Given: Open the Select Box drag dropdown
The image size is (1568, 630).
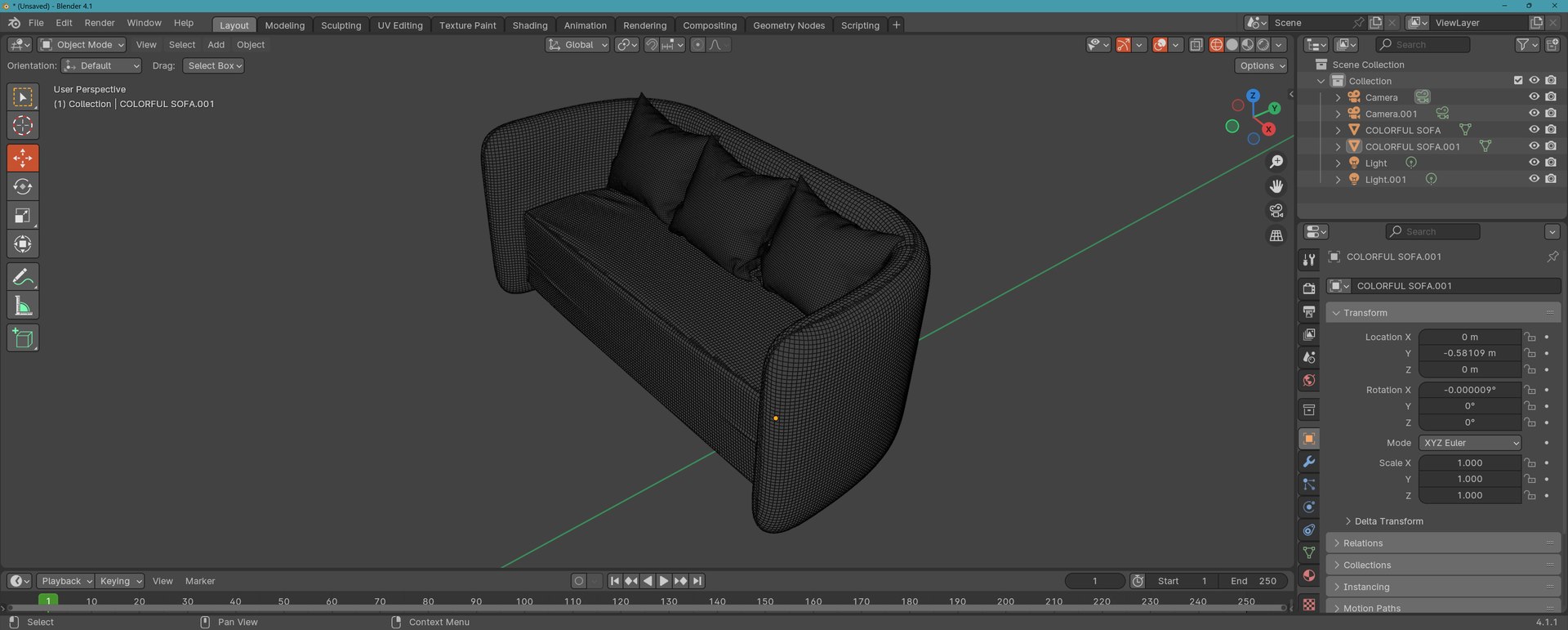Looking at the screenshot, I should coord(214,65).
